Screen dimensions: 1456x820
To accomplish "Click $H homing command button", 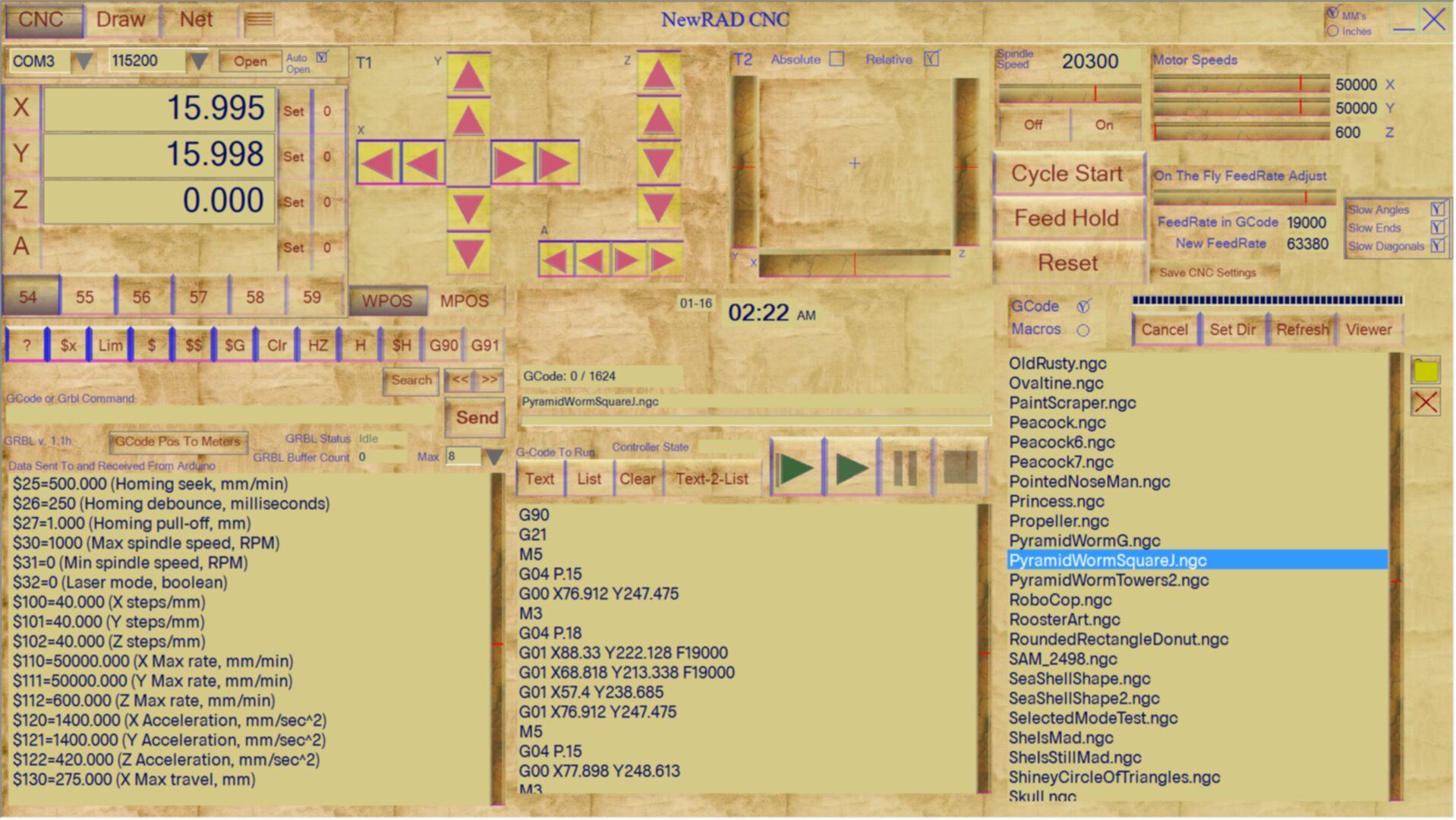I will coord(402,345).
